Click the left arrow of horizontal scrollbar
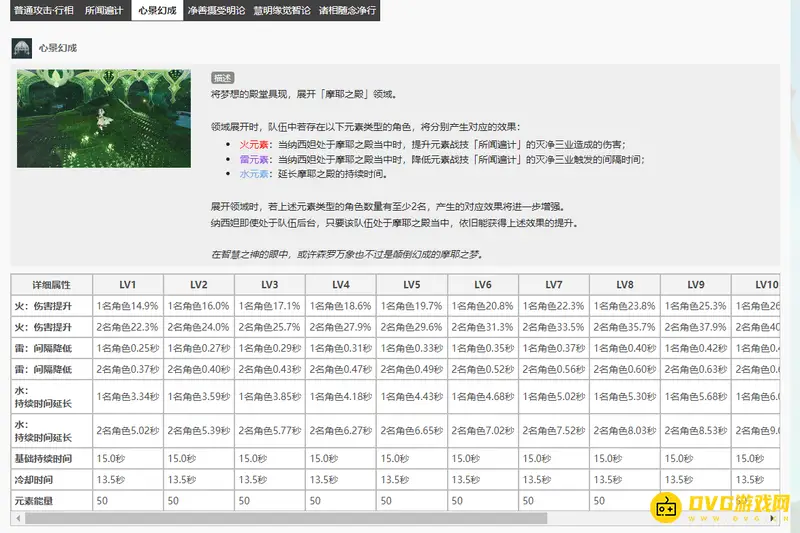 tap(16, 518)
